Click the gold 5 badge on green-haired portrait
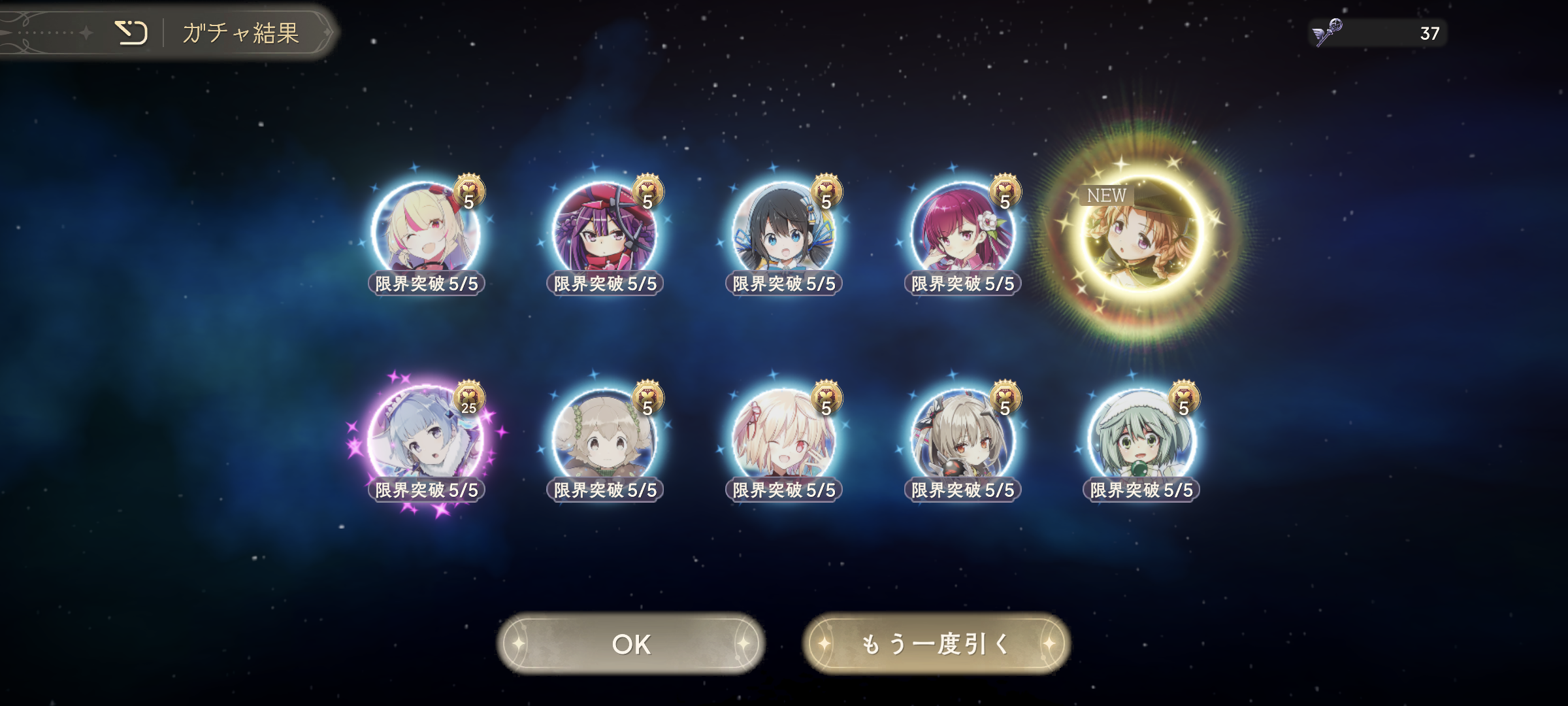This screenshot has width=1568, height=706. click(1184, 397)
